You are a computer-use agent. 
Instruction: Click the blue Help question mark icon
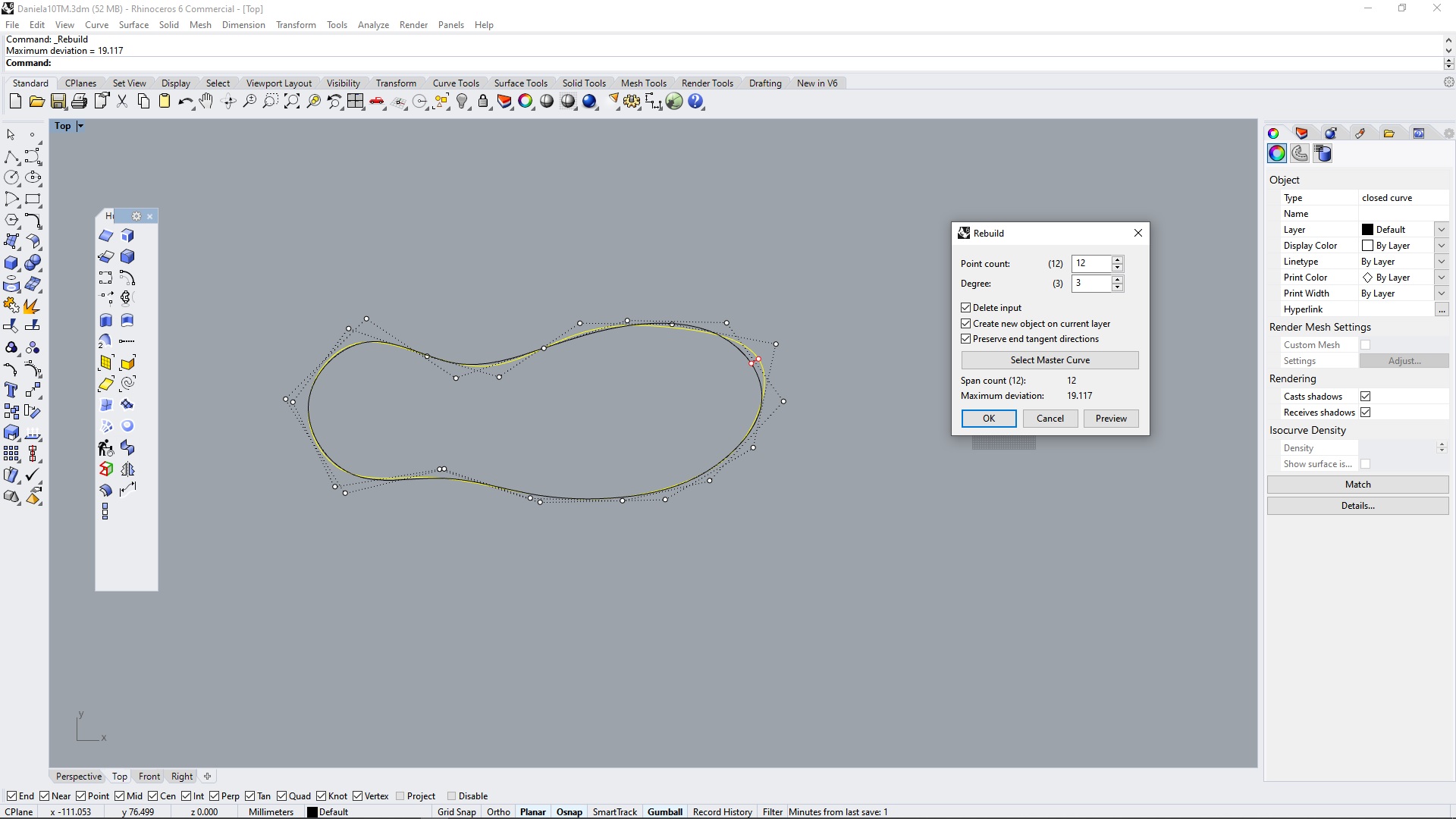tap(695, 102)
